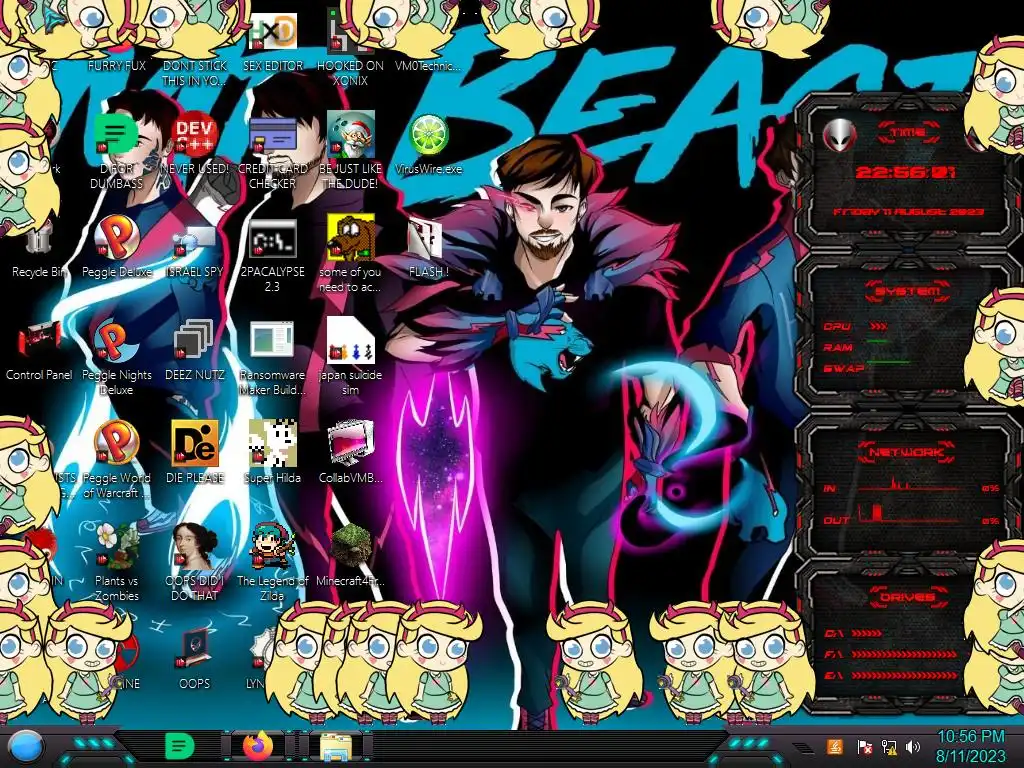This screenshot has width=1024, height=768.
Task: Click the SWAP usage meter row
Action: (867, 368)
